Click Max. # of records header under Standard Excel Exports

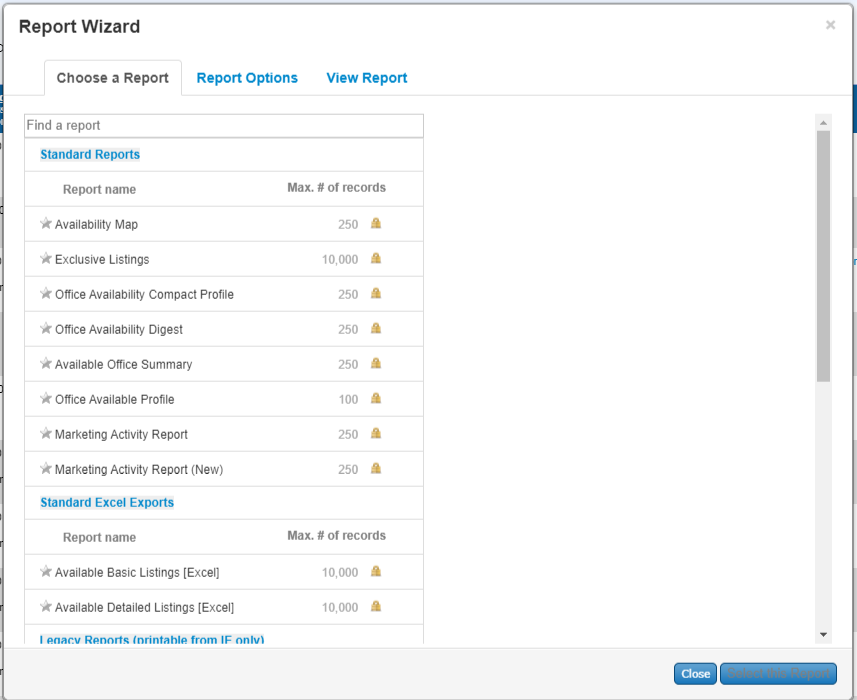337,536
